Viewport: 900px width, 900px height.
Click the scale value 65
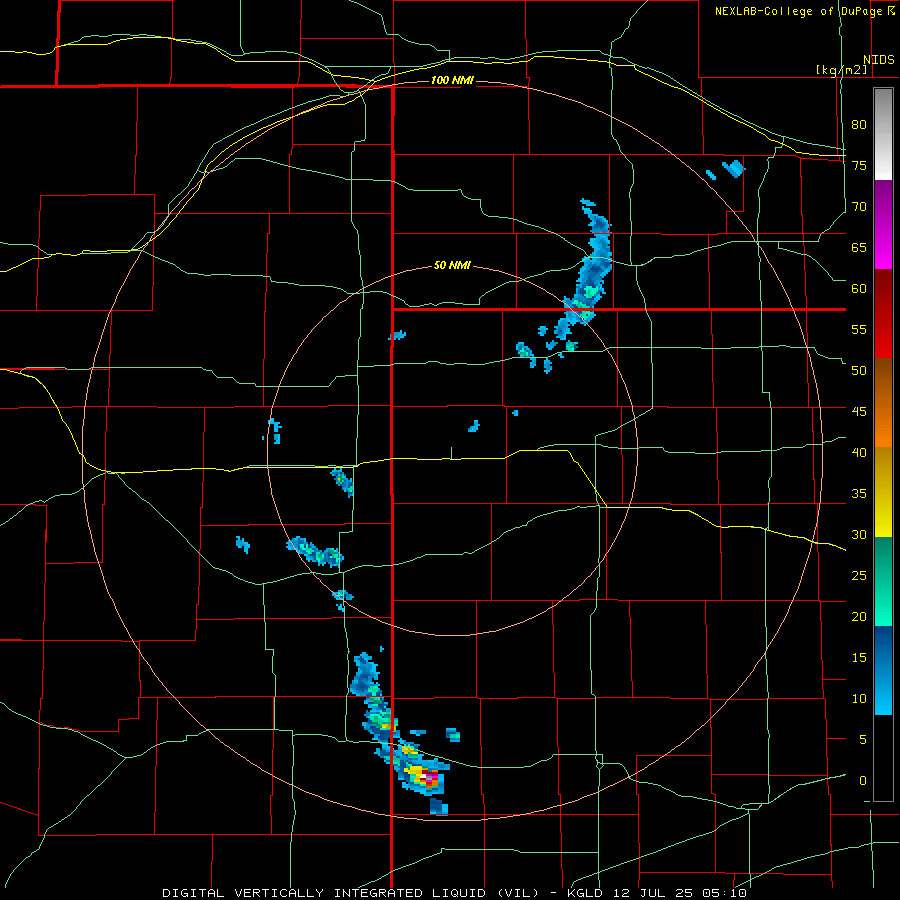[859, 247]
